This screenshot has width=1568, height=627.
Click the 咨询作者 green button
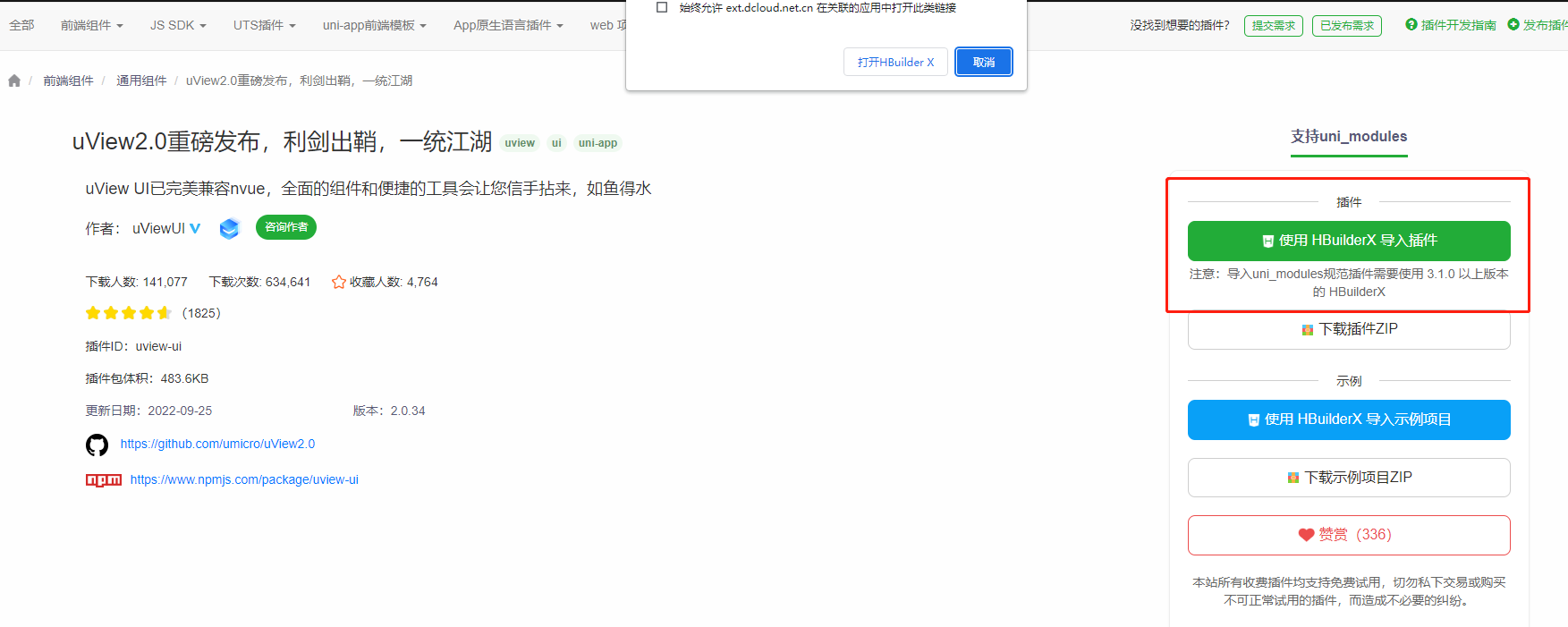pos(286,227)
